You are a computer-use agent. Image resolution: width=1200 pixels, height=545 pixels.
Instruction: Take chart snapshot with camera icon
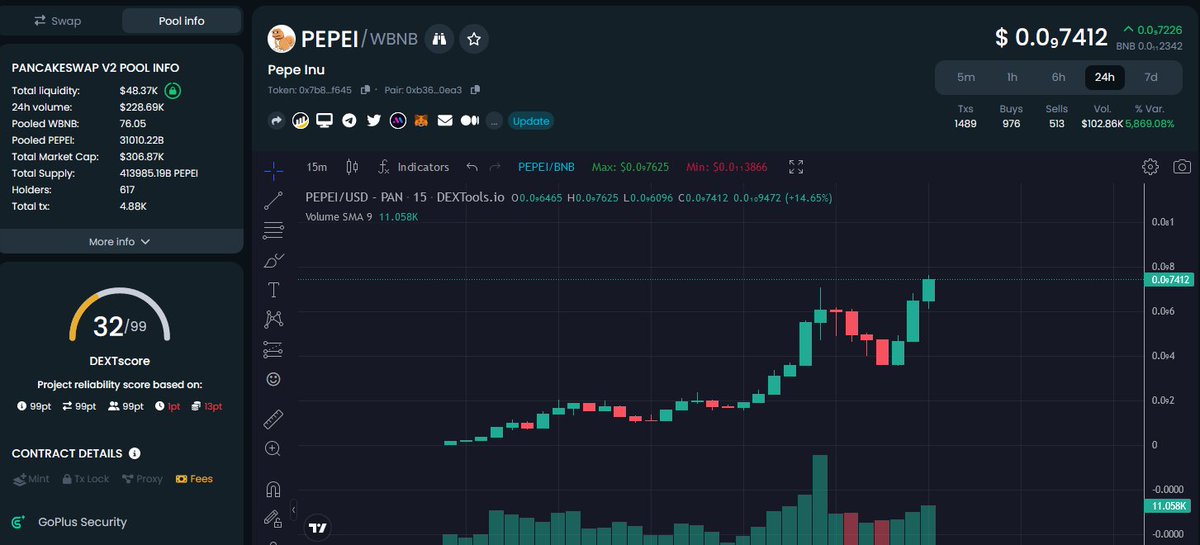[x=1182, y=167]
